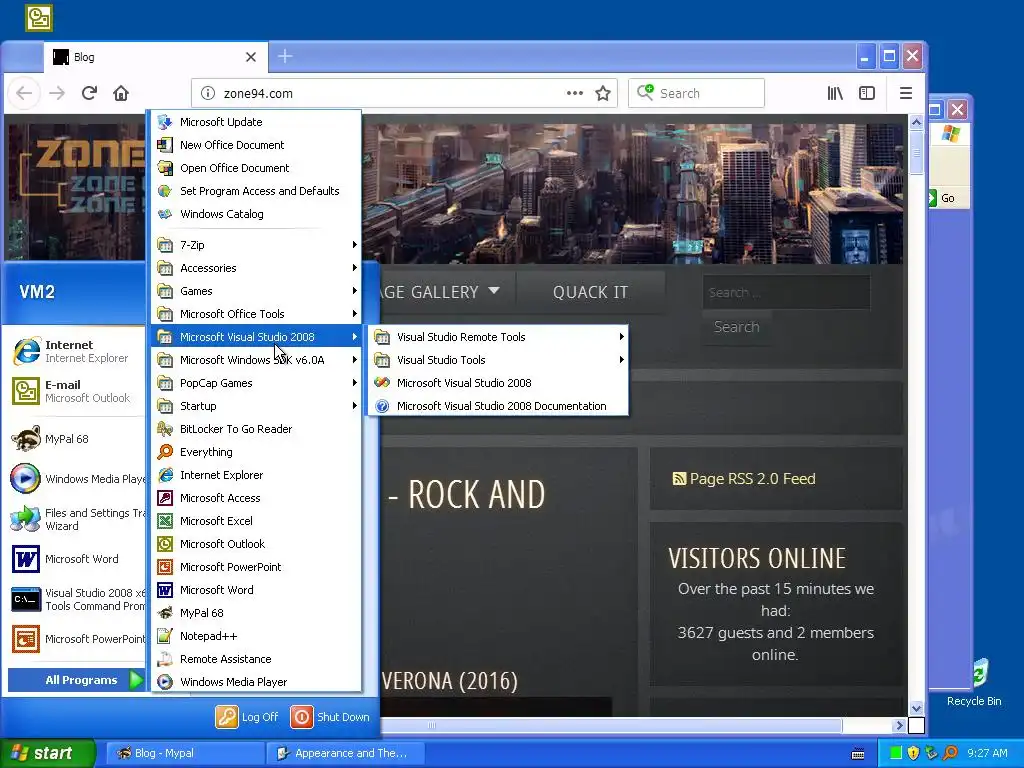
Task: Click the website Search button
Action: (x=737, y=327)
